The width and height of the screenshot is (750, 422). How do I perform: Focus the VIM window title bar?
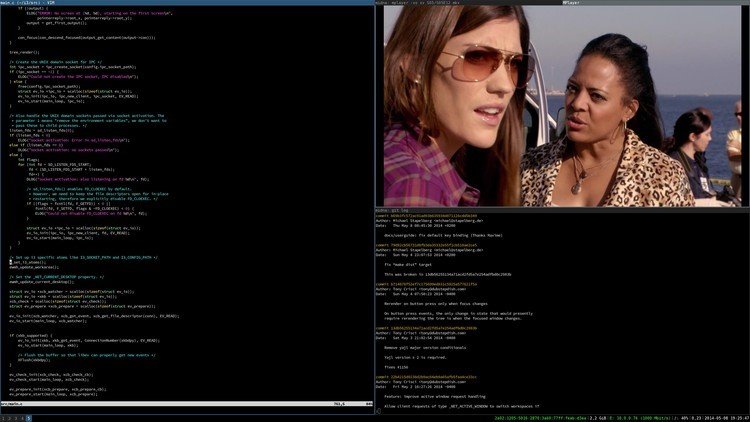(x=187, y=2)
